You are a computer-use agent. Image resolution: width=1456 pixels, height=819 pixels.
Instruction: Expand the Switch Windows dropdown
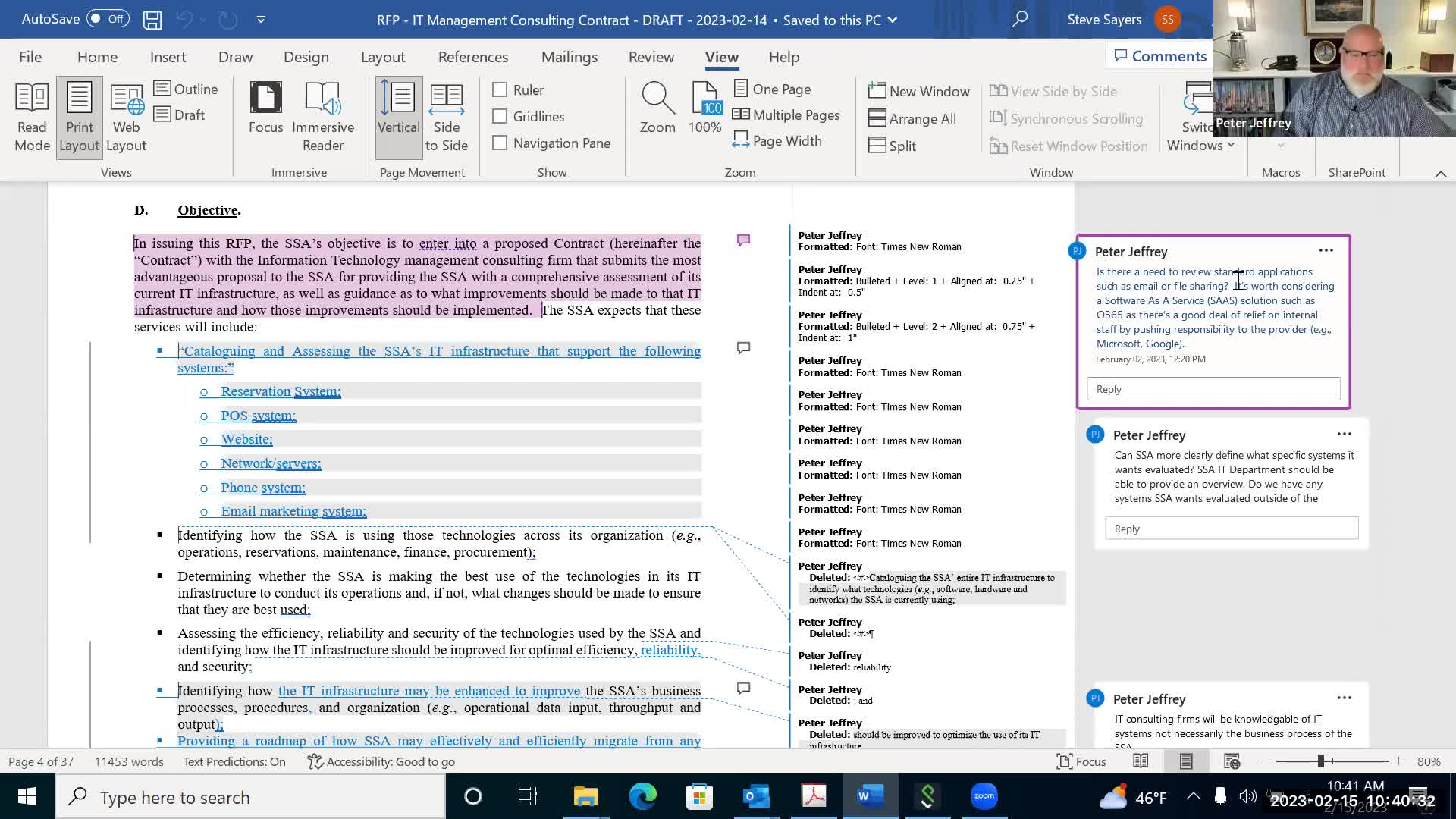click(1200, 145)
